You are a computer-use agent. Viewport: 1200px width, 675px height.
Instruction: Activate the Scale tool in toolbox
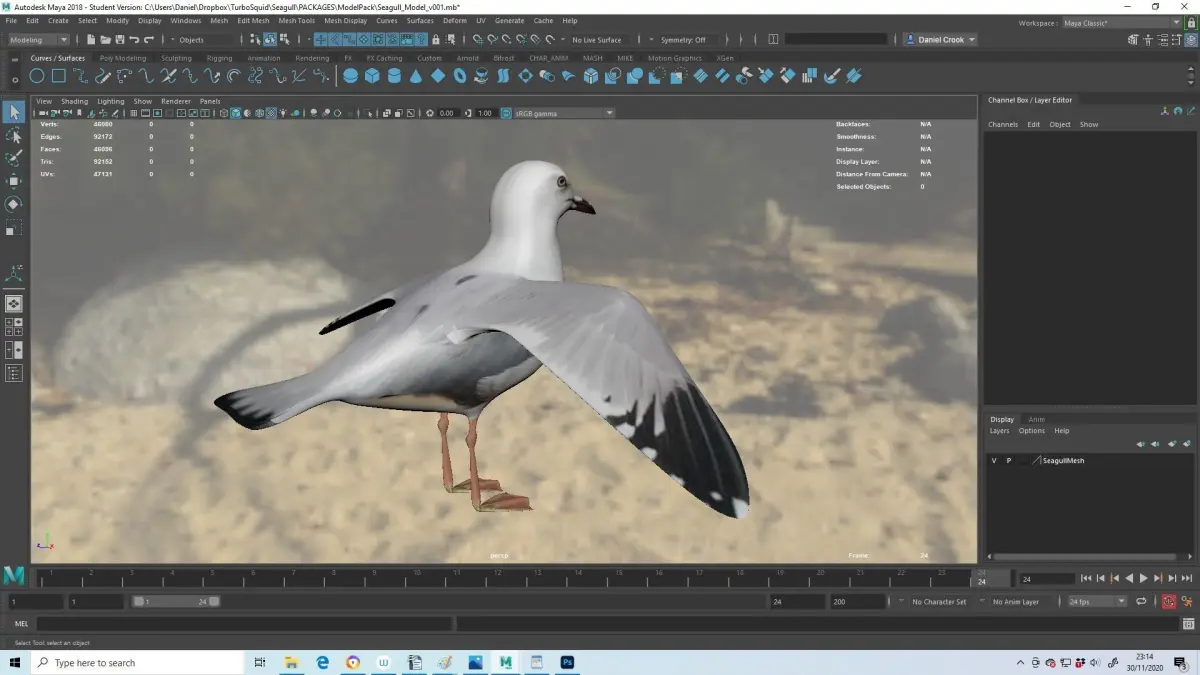point(14,228)
